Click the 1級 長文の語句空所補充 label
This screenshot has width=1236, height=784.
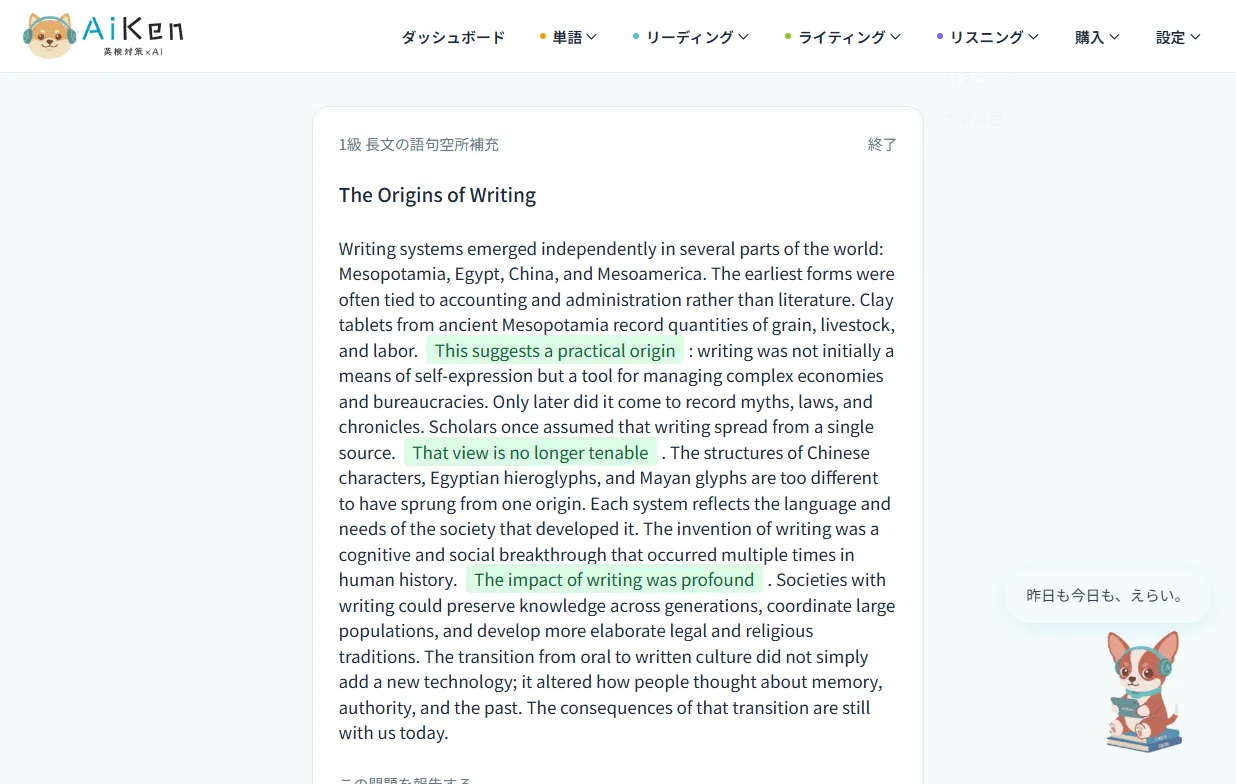[x=419, y=145]
